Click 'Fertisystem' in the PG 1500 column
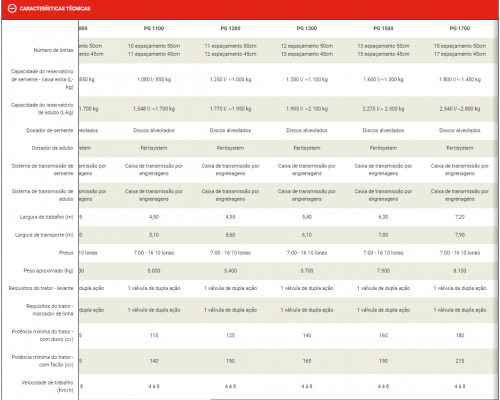 tap(383, 148)
